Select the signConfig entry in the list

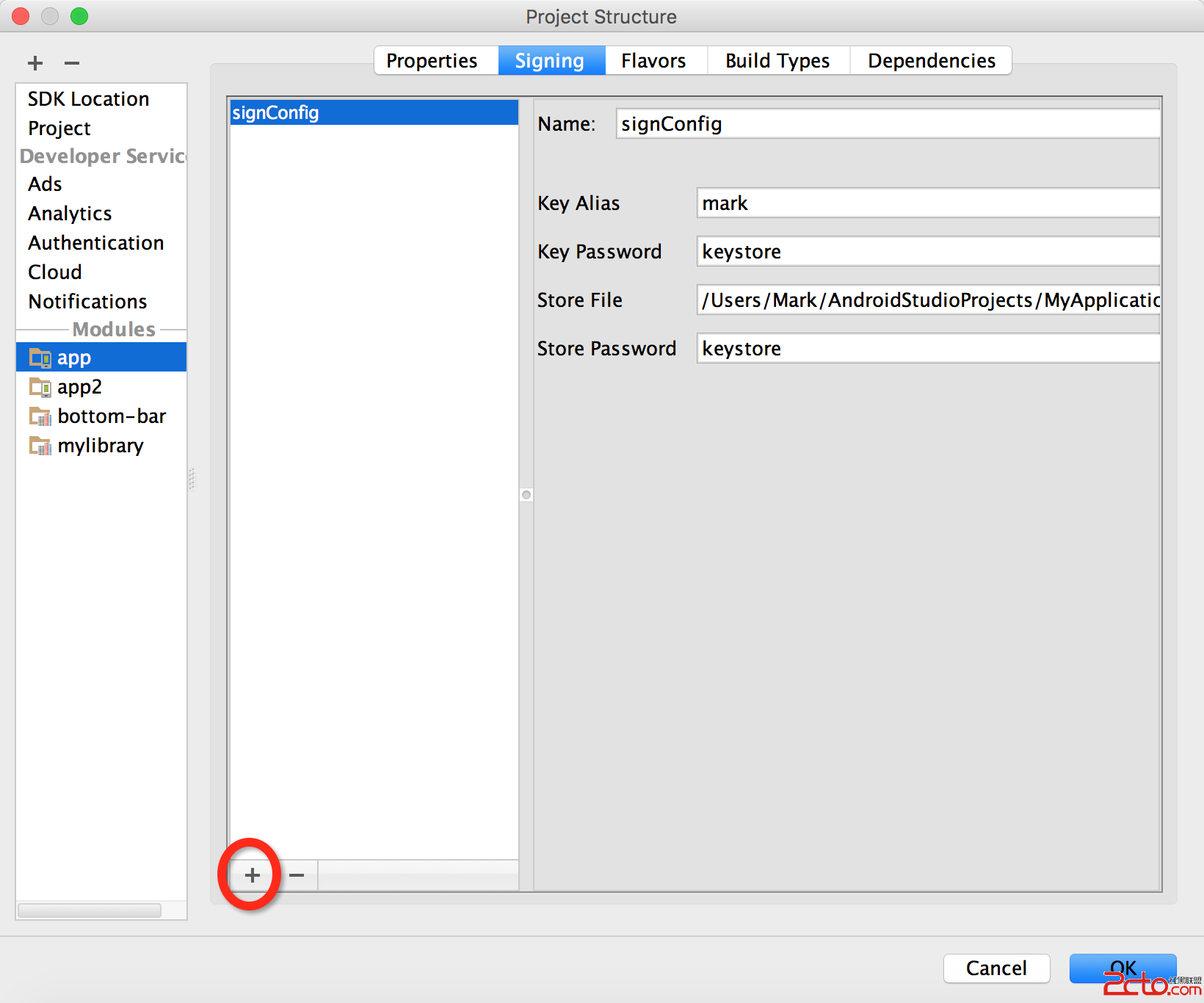(x=374, y=112)
